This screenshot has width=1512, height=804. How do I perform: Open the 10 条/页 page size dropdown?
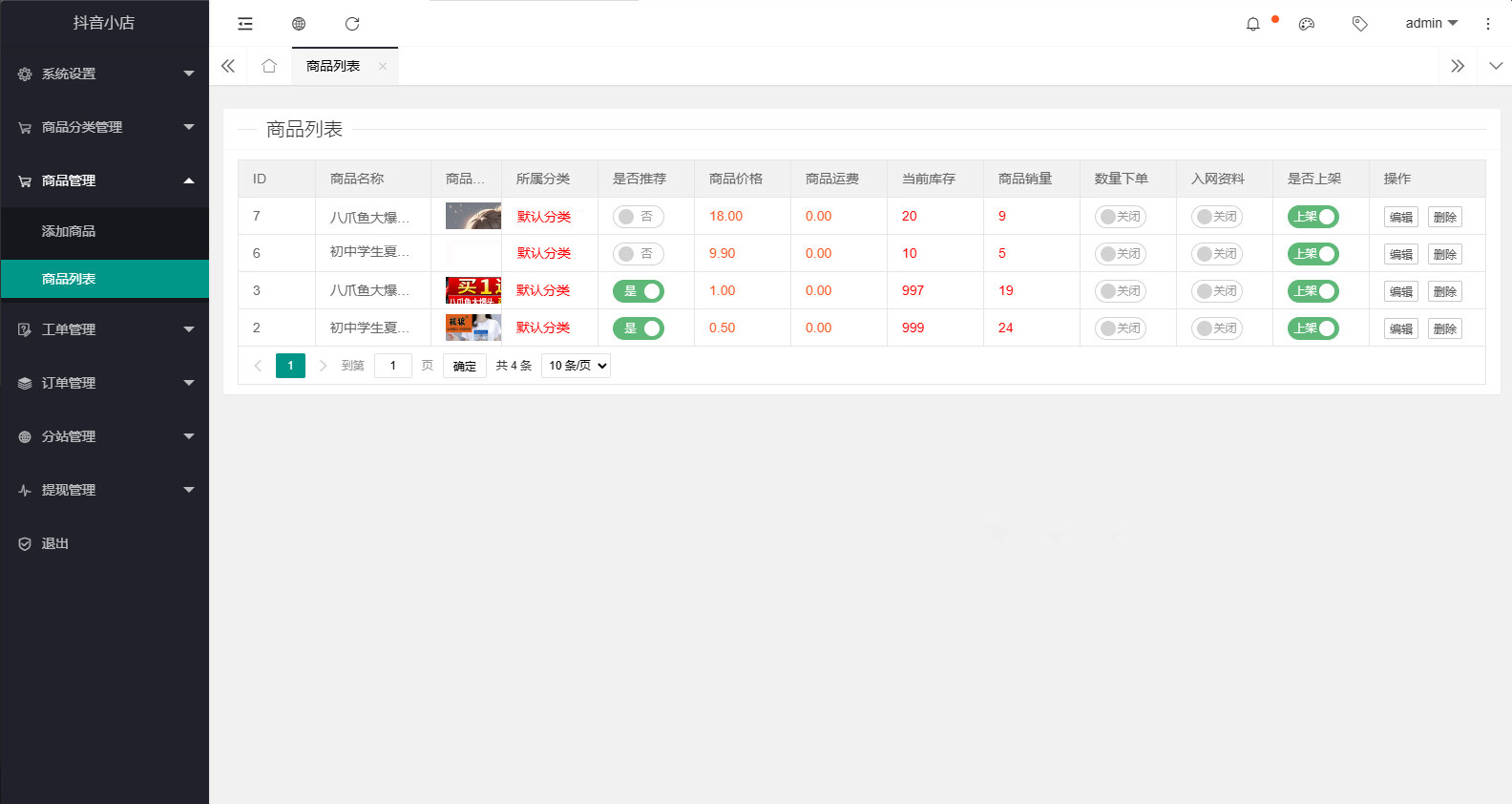576,366
